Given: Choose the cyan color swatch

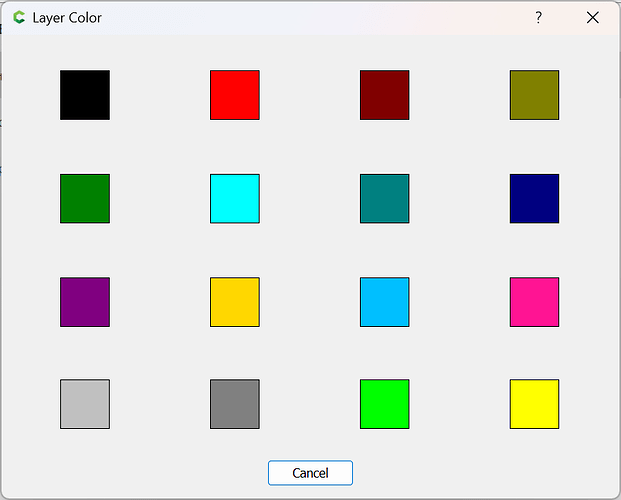Looking at the screenshot, I should (235, 198).
